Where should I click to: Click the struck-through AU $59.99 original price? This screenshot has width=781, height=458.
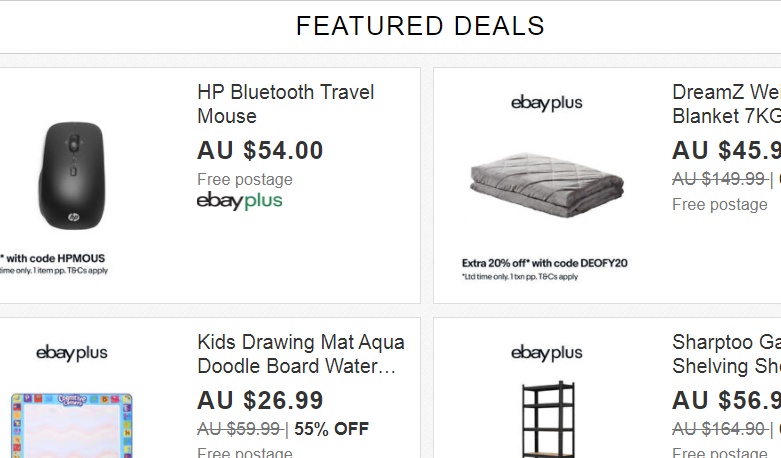pos(238,429)
